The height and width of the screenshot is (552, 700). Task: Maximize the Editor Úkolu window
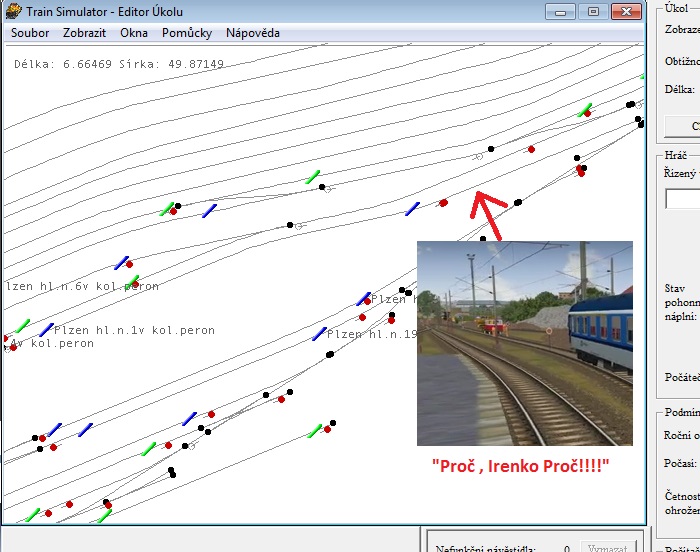(x=593, y=12)
